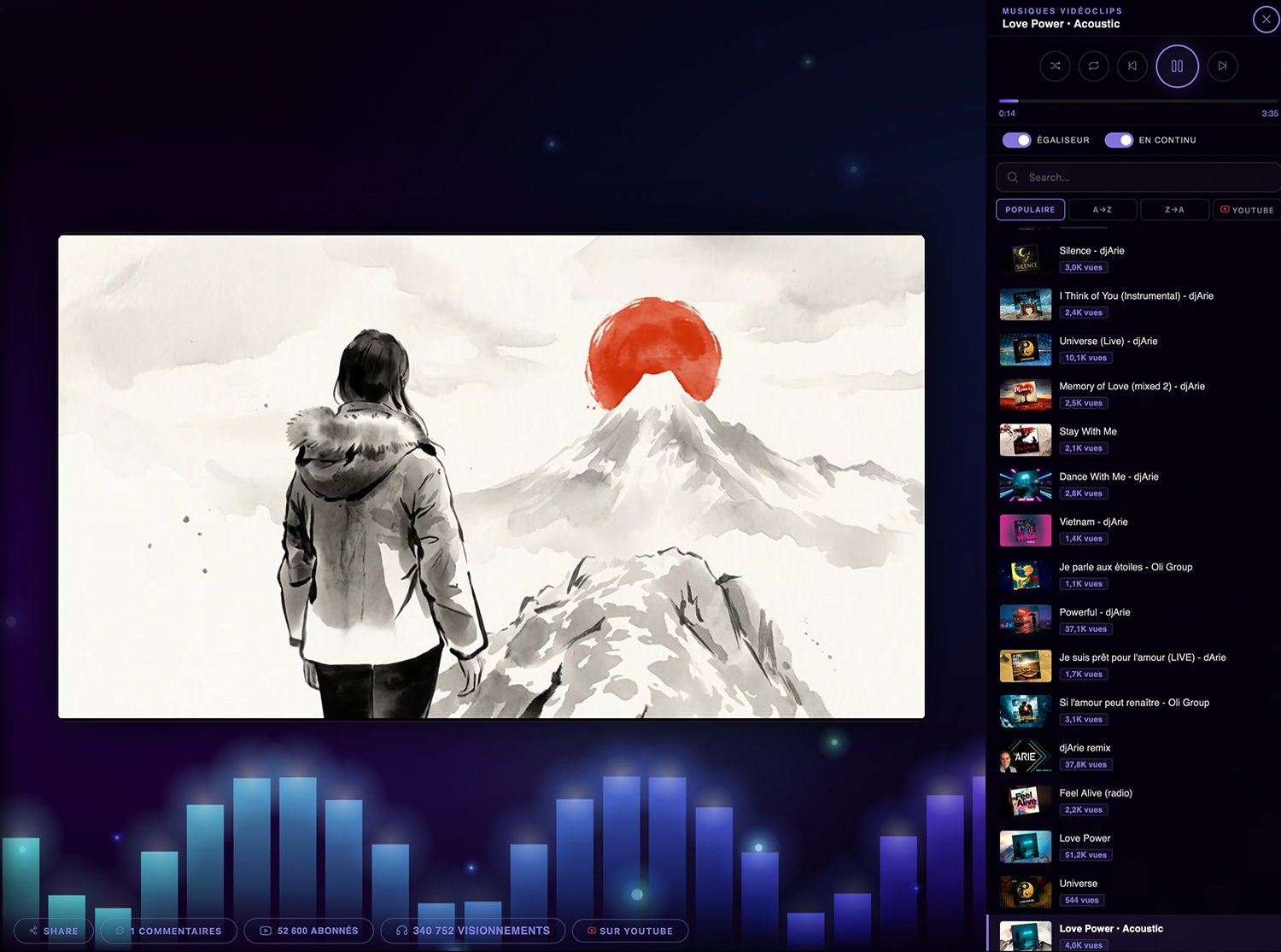Select Je suis prêt pour l'amour thumbnail

pyautogui.click(x=1026, y=666)
